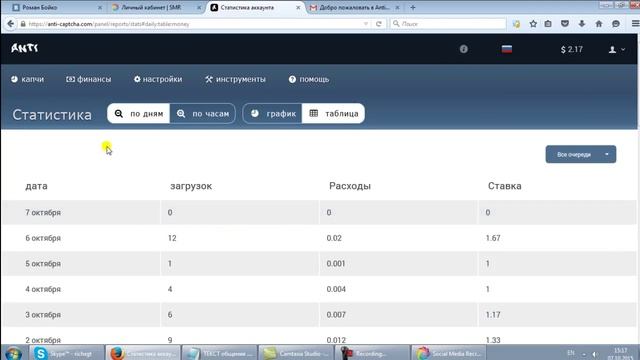Open the chat bubble toolbar icon

click(x=616, y=24)
